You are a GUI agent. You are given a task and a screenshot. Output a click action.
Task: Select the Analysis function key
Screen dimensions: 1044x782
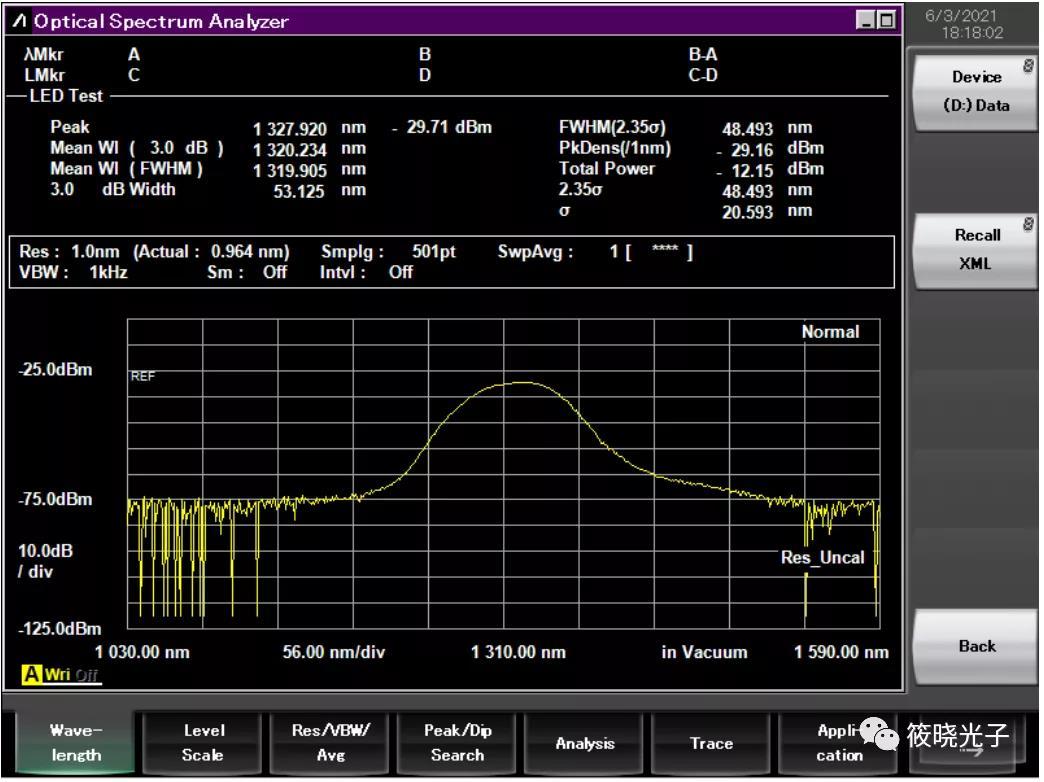(x=585, y=743)
